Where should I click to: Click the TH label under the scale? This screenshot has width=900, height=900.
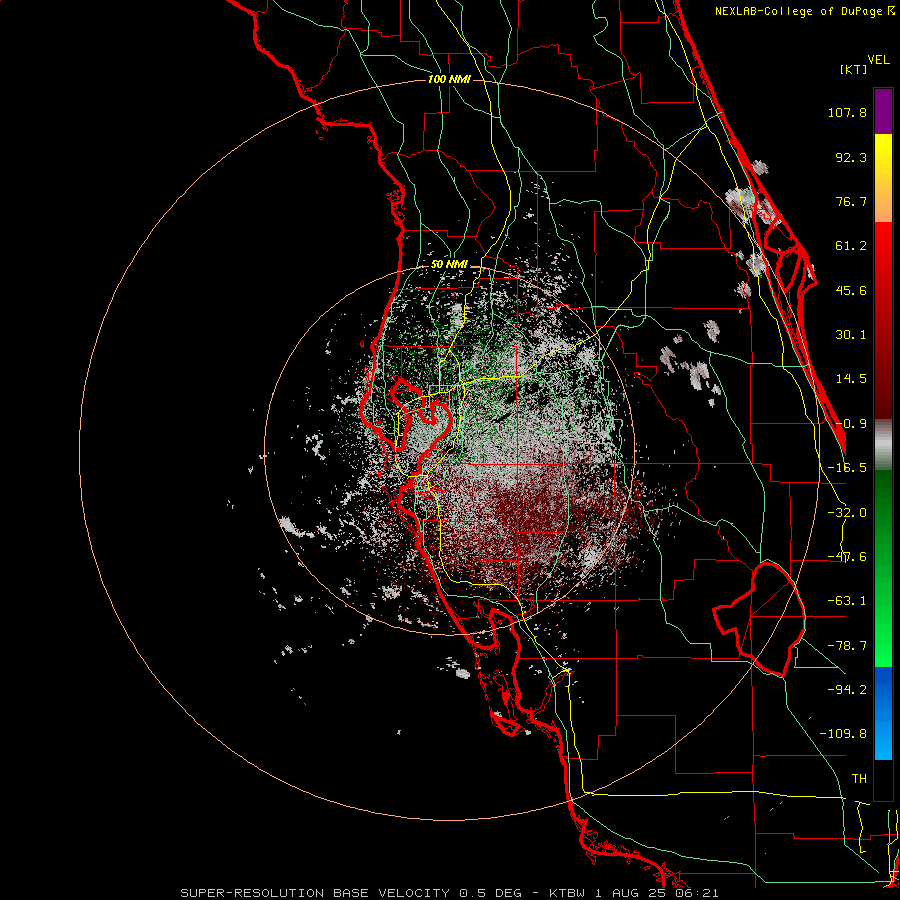coord(859,779)
